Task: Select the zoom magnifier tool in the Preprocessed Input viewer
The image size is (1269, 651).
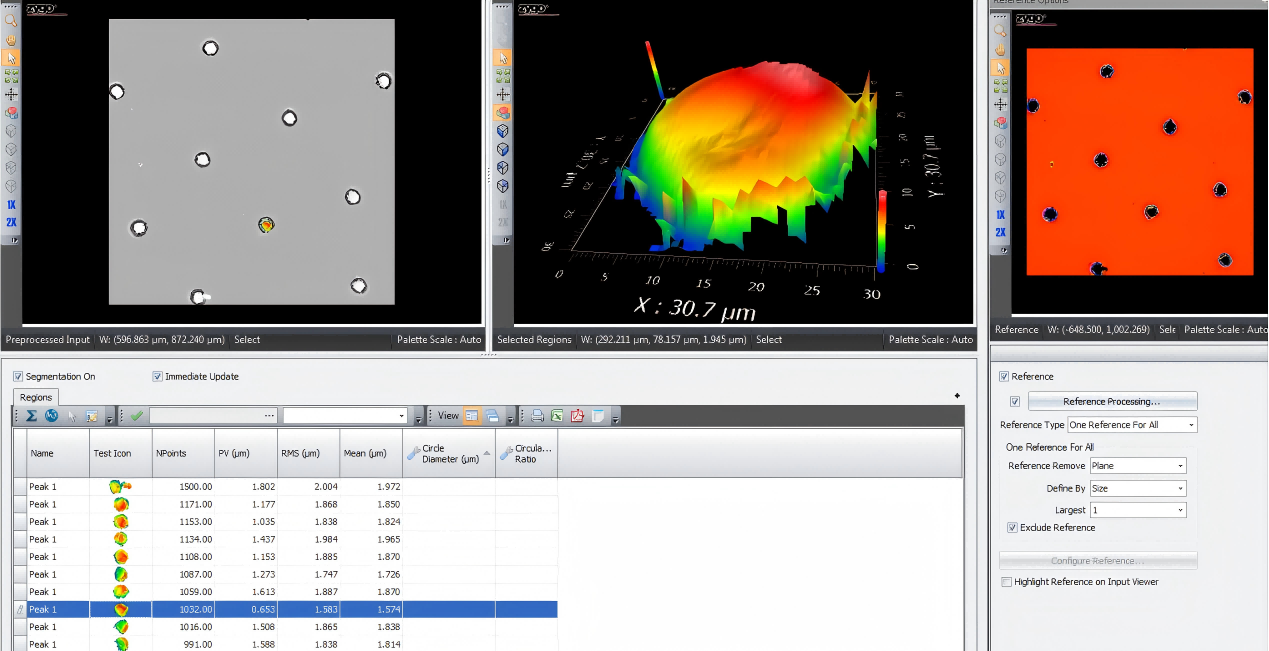Action: click(11, 20)
